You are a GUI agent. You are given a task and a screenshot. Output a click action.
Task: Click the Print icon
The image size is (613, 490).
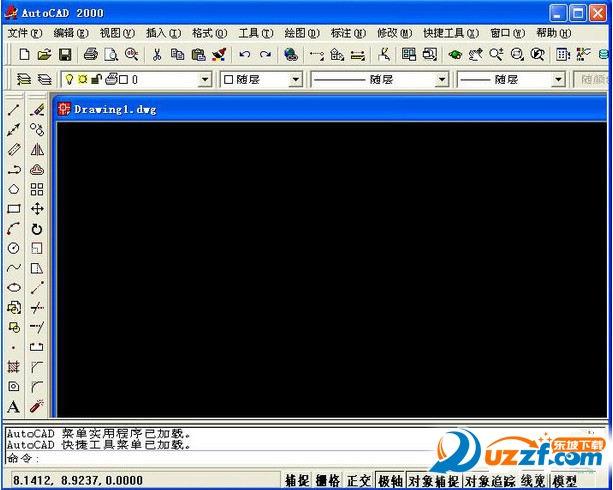pos(91,54)
